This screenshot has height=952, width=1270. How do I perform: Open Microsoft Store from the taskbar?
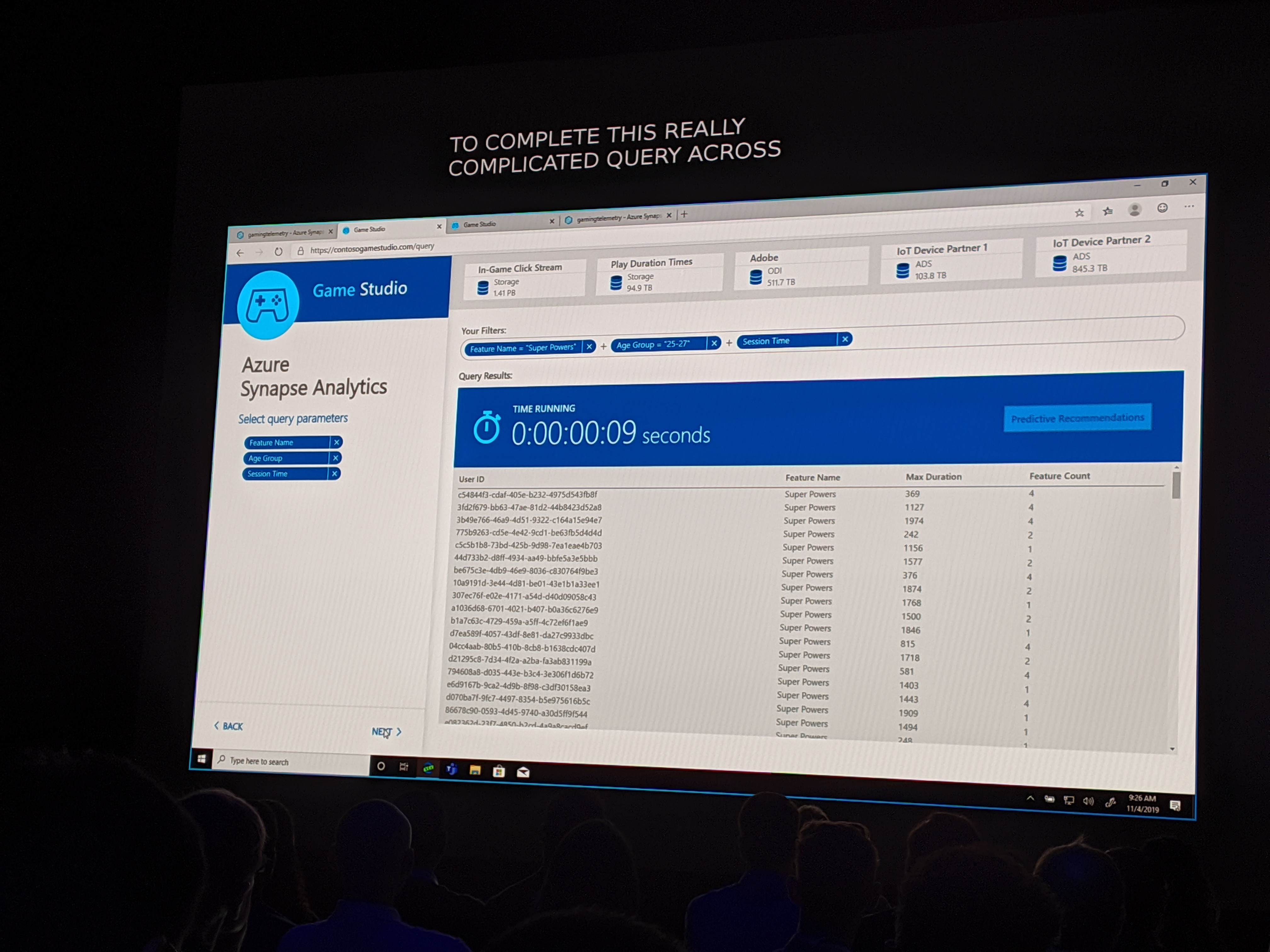pos(499,772)
